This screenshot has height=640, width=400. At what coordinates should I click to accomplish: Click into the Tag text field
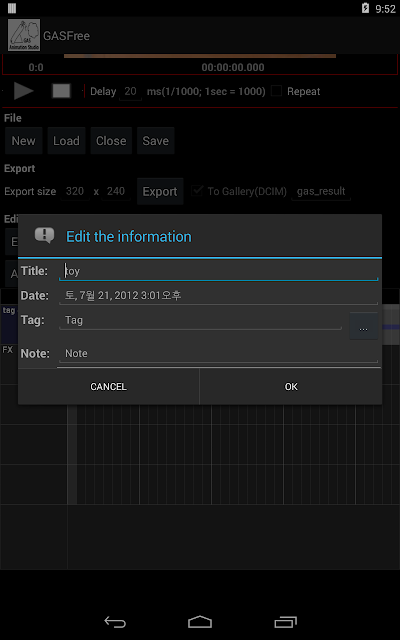click(x=200, y=320)
